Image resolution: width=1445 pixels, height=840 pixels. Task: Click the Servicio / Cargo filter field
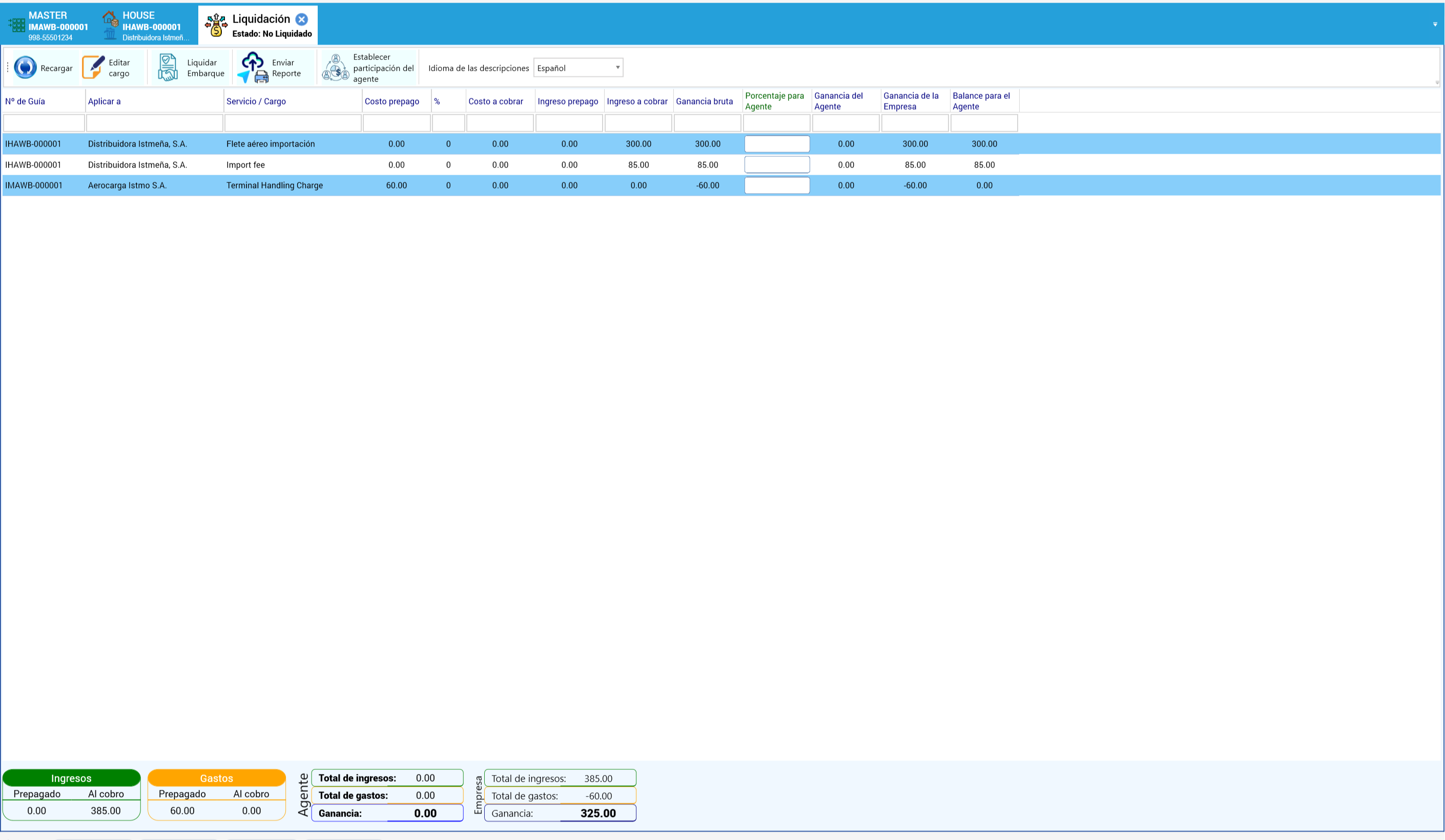pyautogui.click(x=293, y=122)
